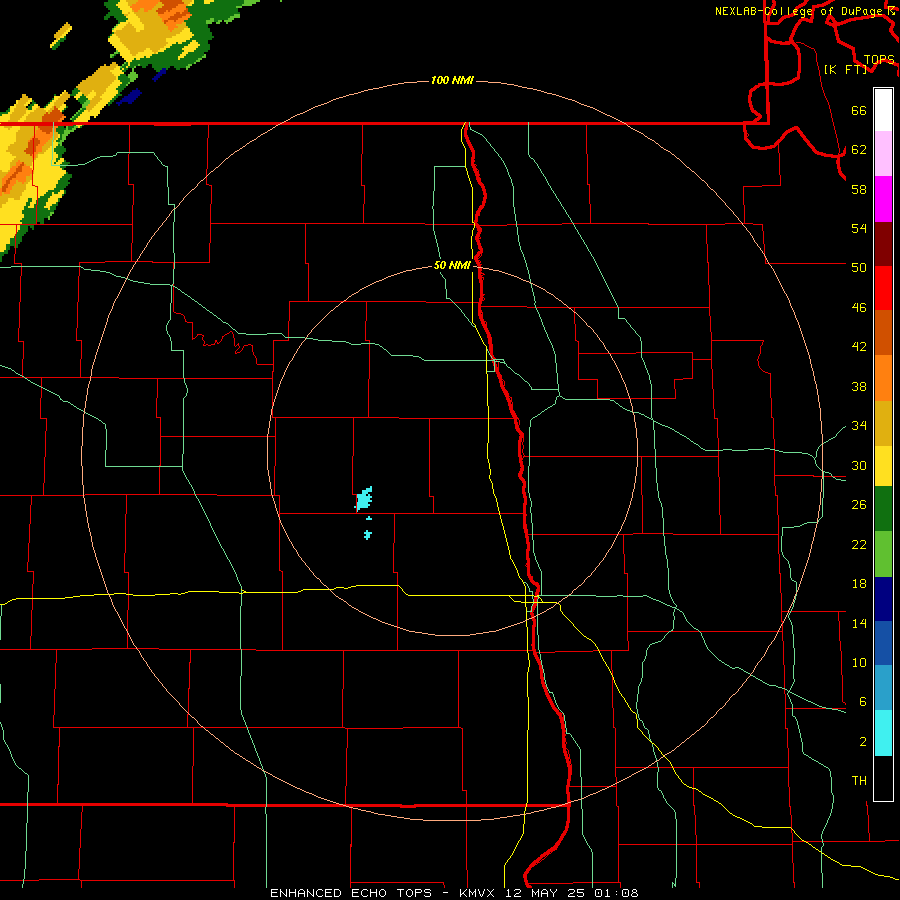Pick the navy blue legend swatch

coord(883,599)
